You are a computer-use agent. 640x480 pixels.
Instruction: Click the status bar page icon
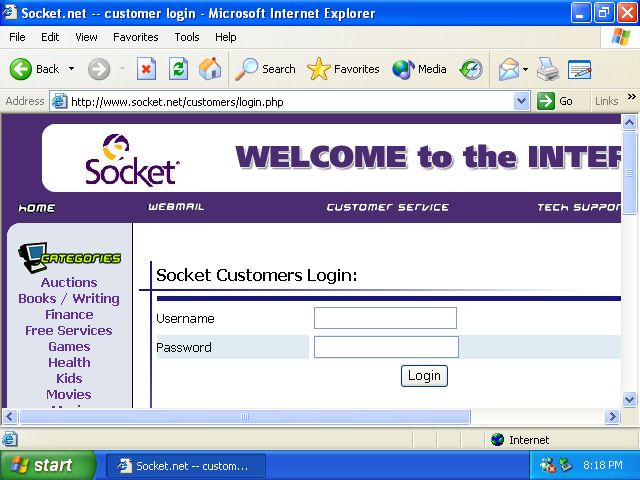pos(10,439)
